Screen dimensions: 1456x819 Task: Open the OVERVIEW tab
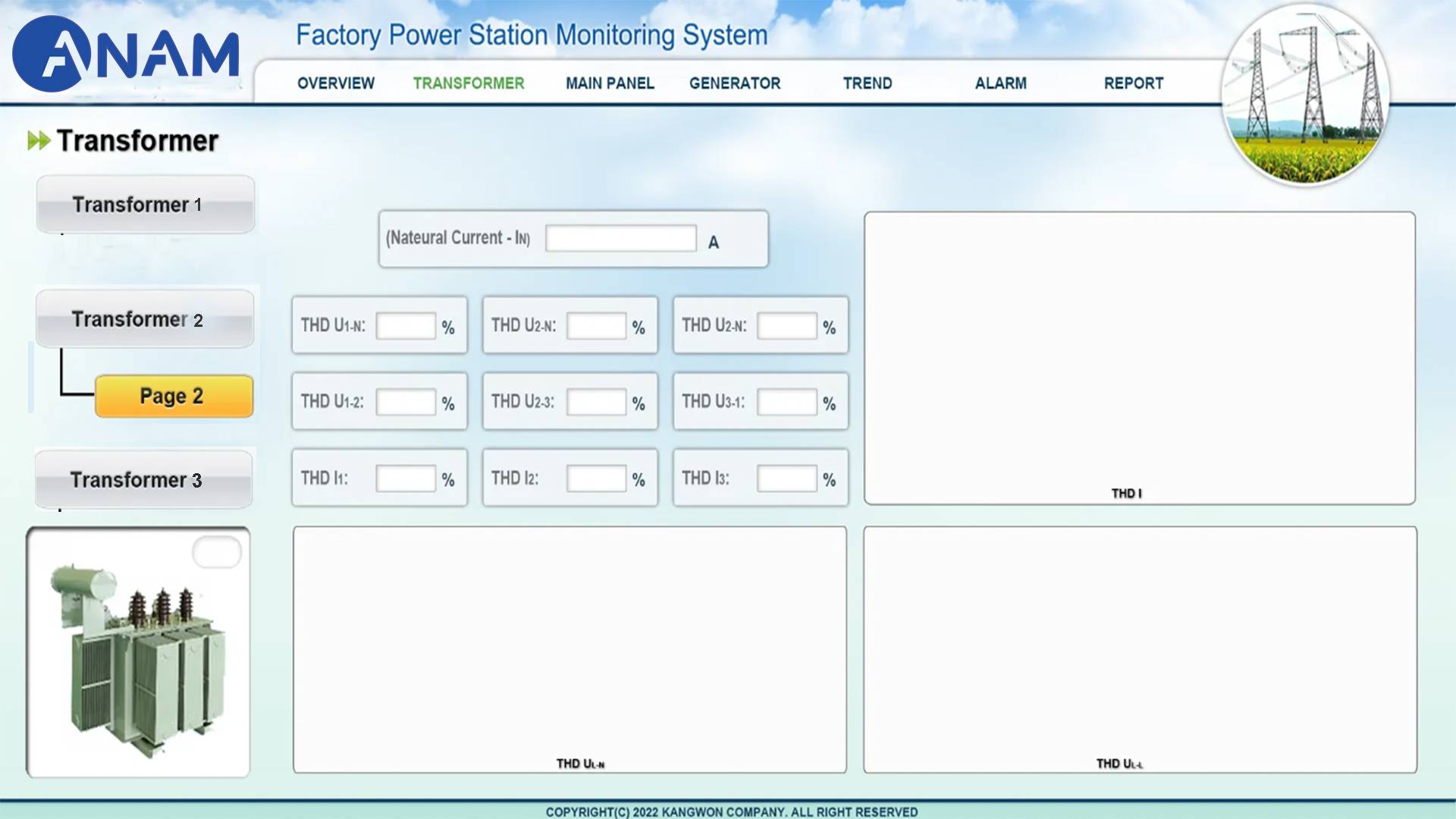click(335, 83)
